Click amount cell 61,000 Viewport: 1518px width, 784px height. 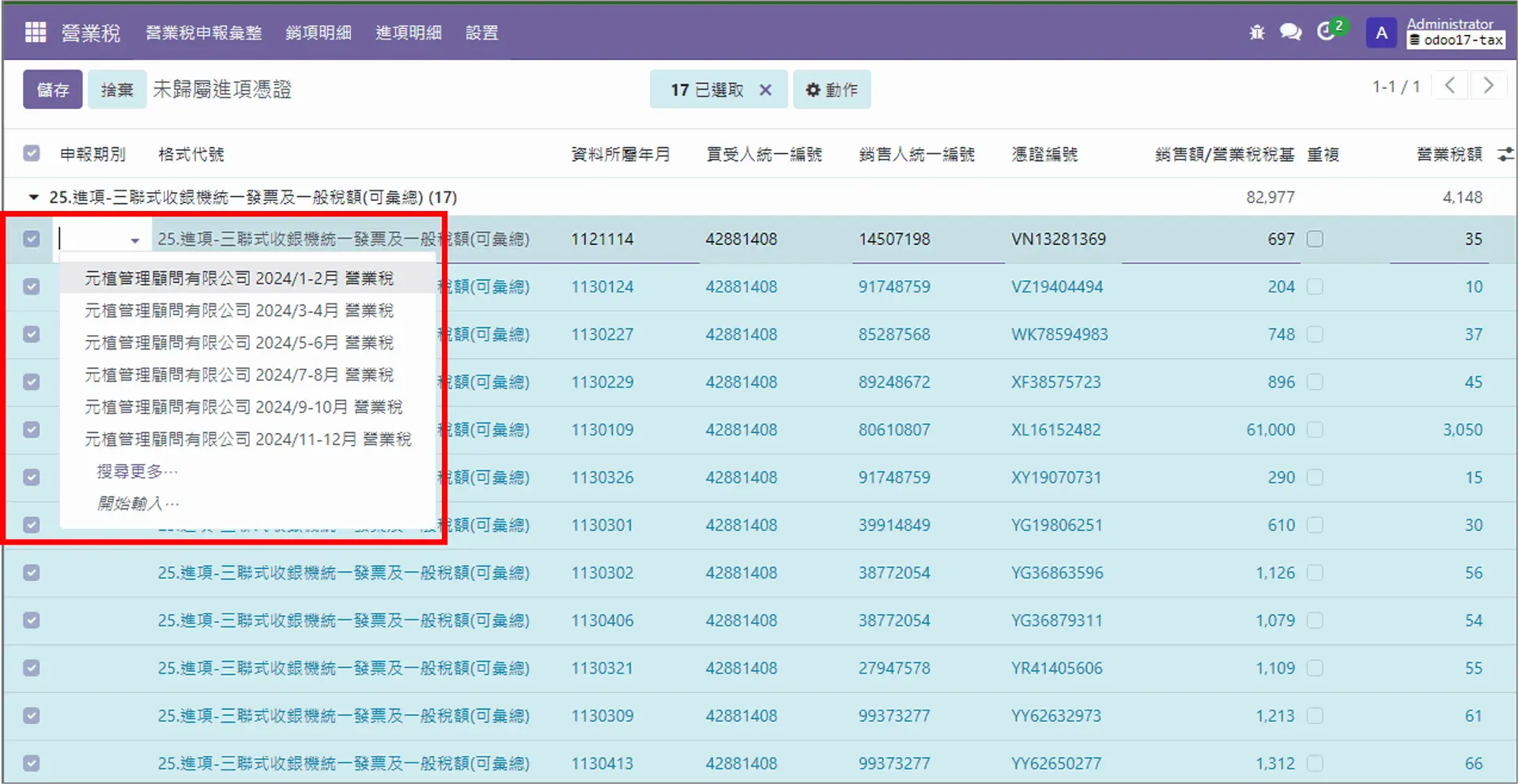click(x=1271, y=430)
